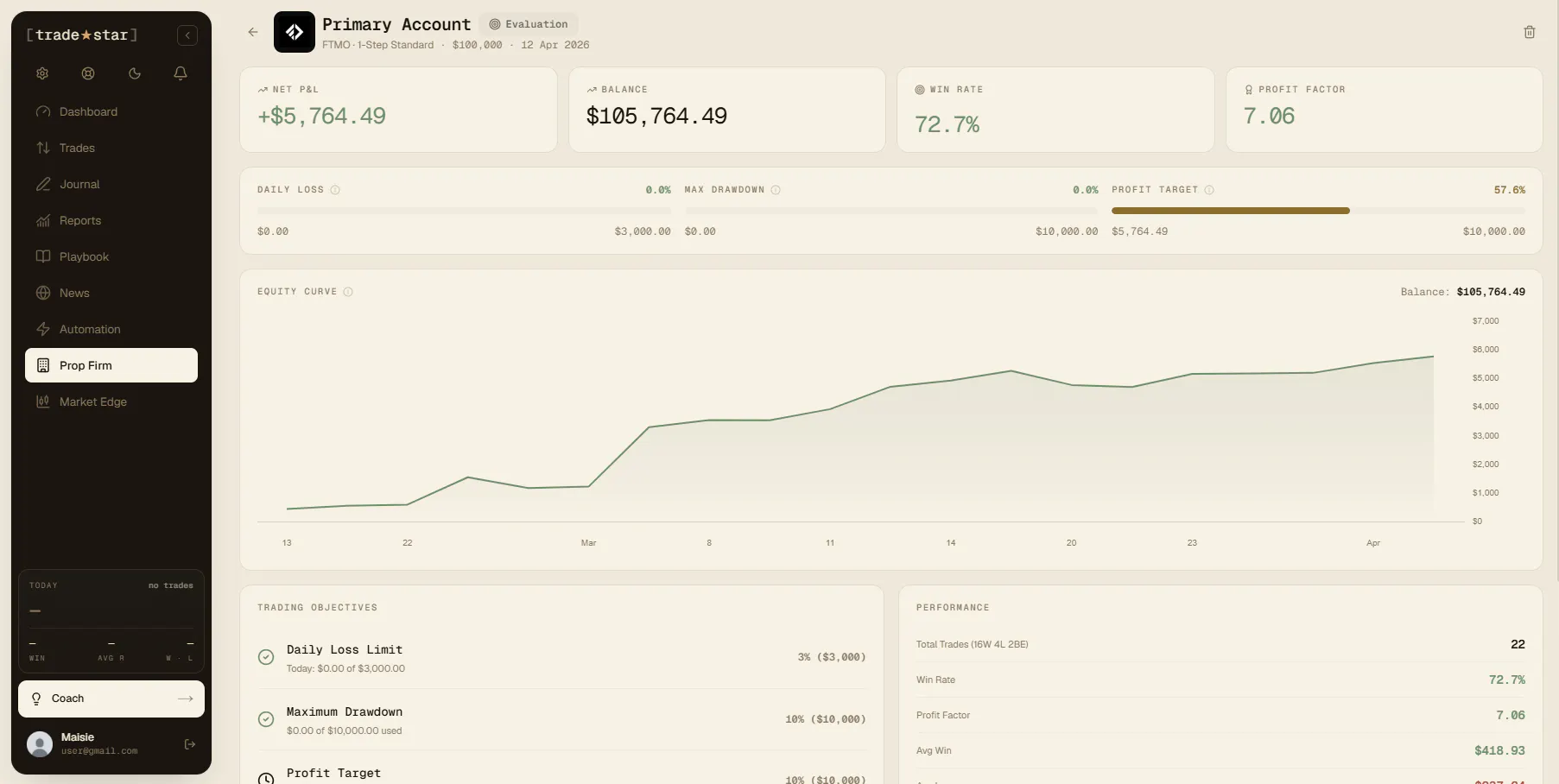Viewport: 1559px width, 784px height.
Task: Click the Coach lightbulb icon
Action: (x=36, y=699)
